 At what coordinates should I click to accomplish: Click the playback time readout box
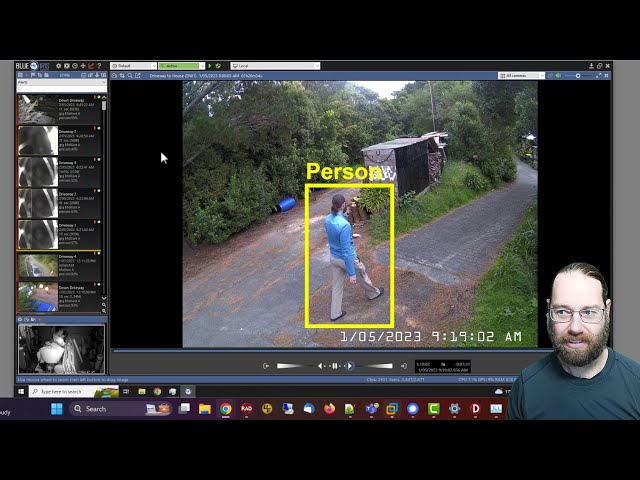[443, 366]
